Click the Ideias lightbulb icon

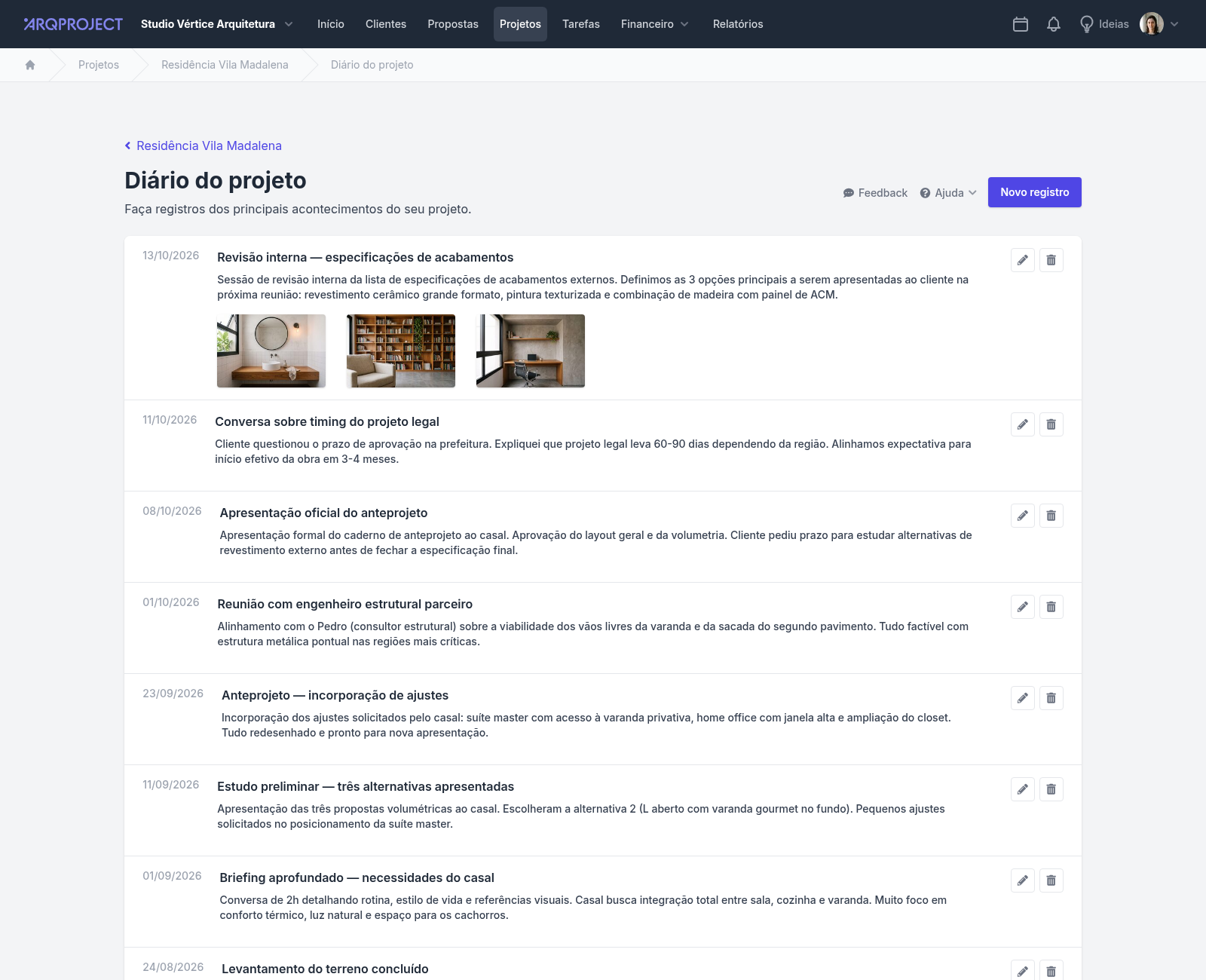pos(1086,24)
